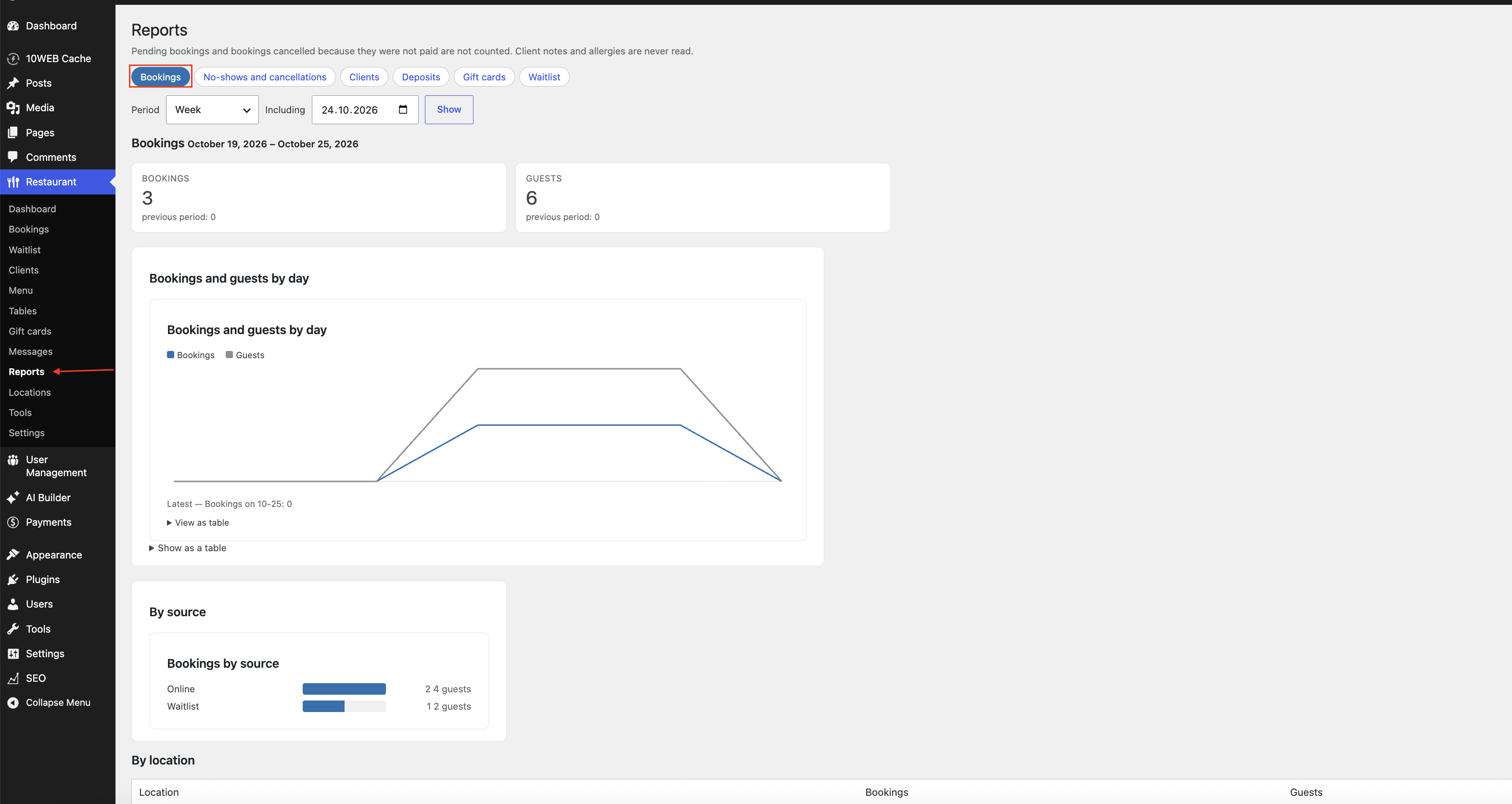This screenshot has width=1512, height=804.
Task: Open the calendar picker in date field
Action: (403, 110)
